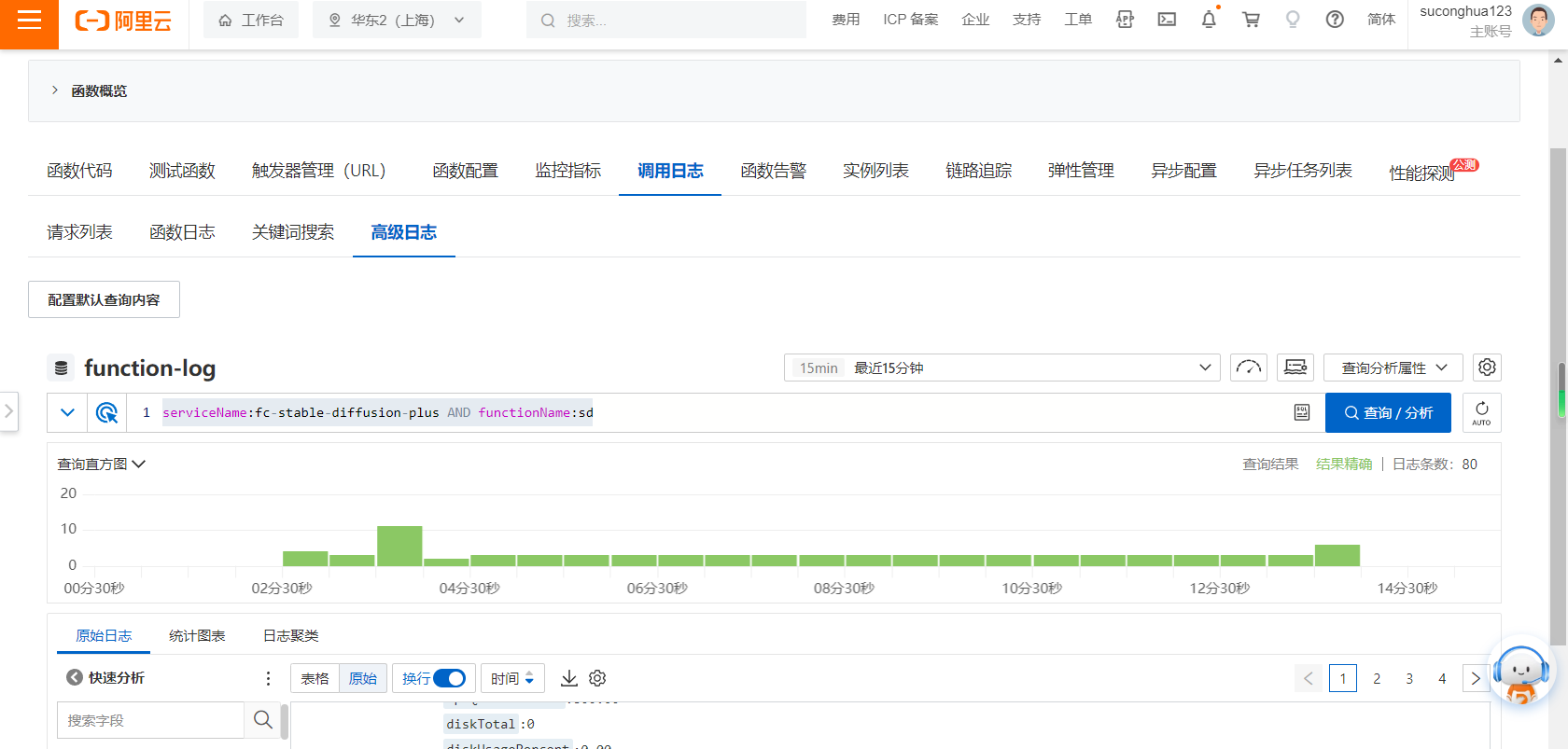This screenshot has height=749, width=1568.
Task: Open the 监控指标 tab
Action: [x=567, y=171]
